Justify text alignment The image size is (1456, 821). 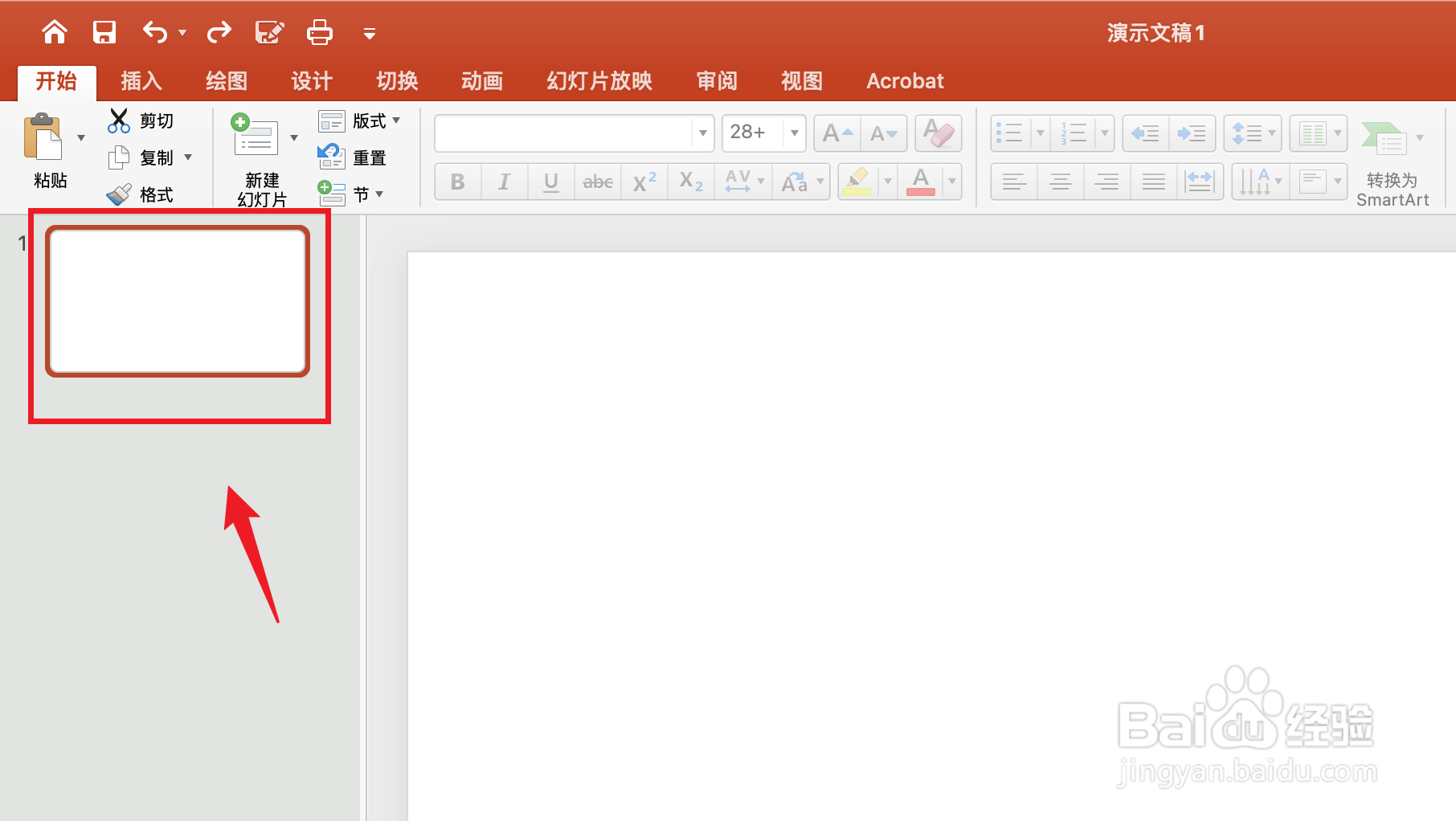pyautogui.click(x=1154, y=182)
